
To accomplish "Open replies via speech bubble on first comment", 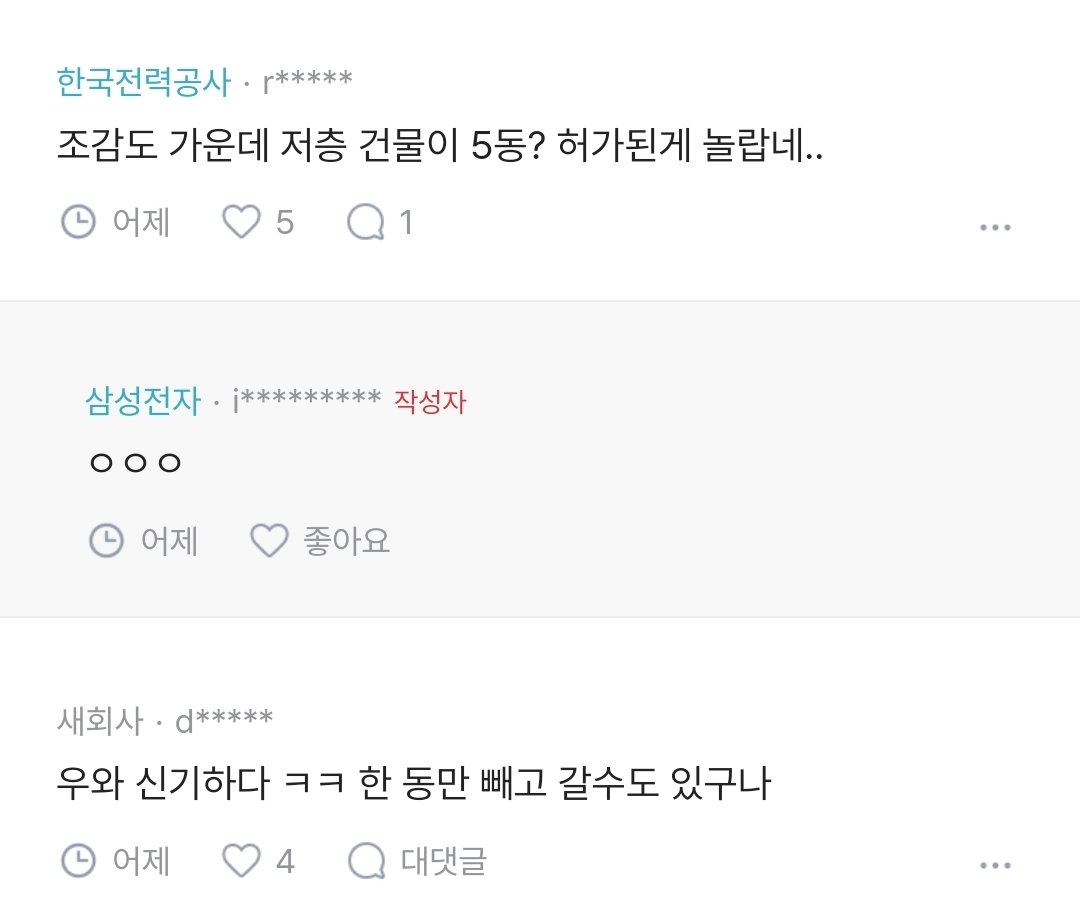I will (x=366, y=222).
